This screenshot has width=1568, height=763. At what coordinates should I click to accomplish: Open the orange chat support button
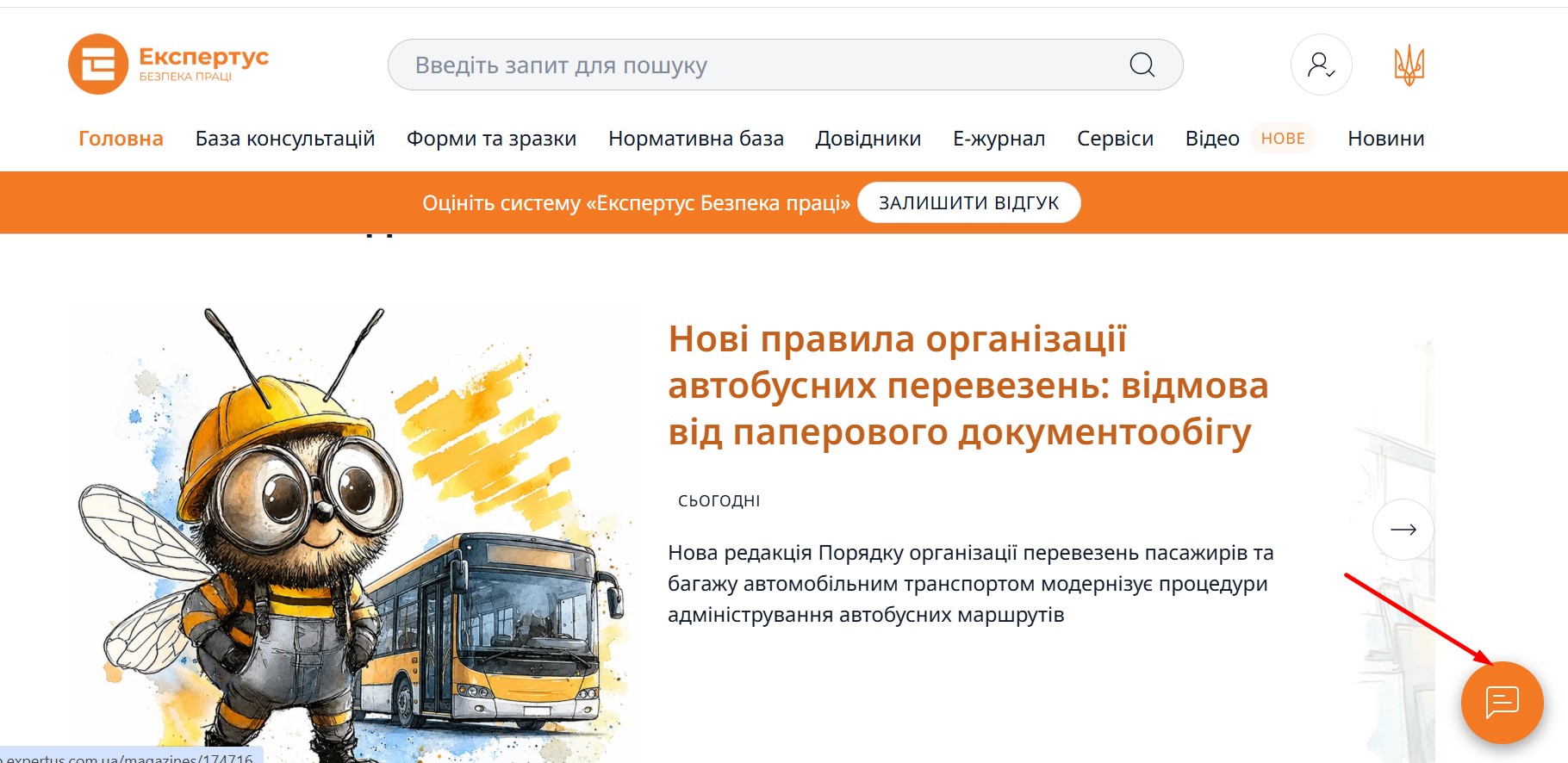1502,702
